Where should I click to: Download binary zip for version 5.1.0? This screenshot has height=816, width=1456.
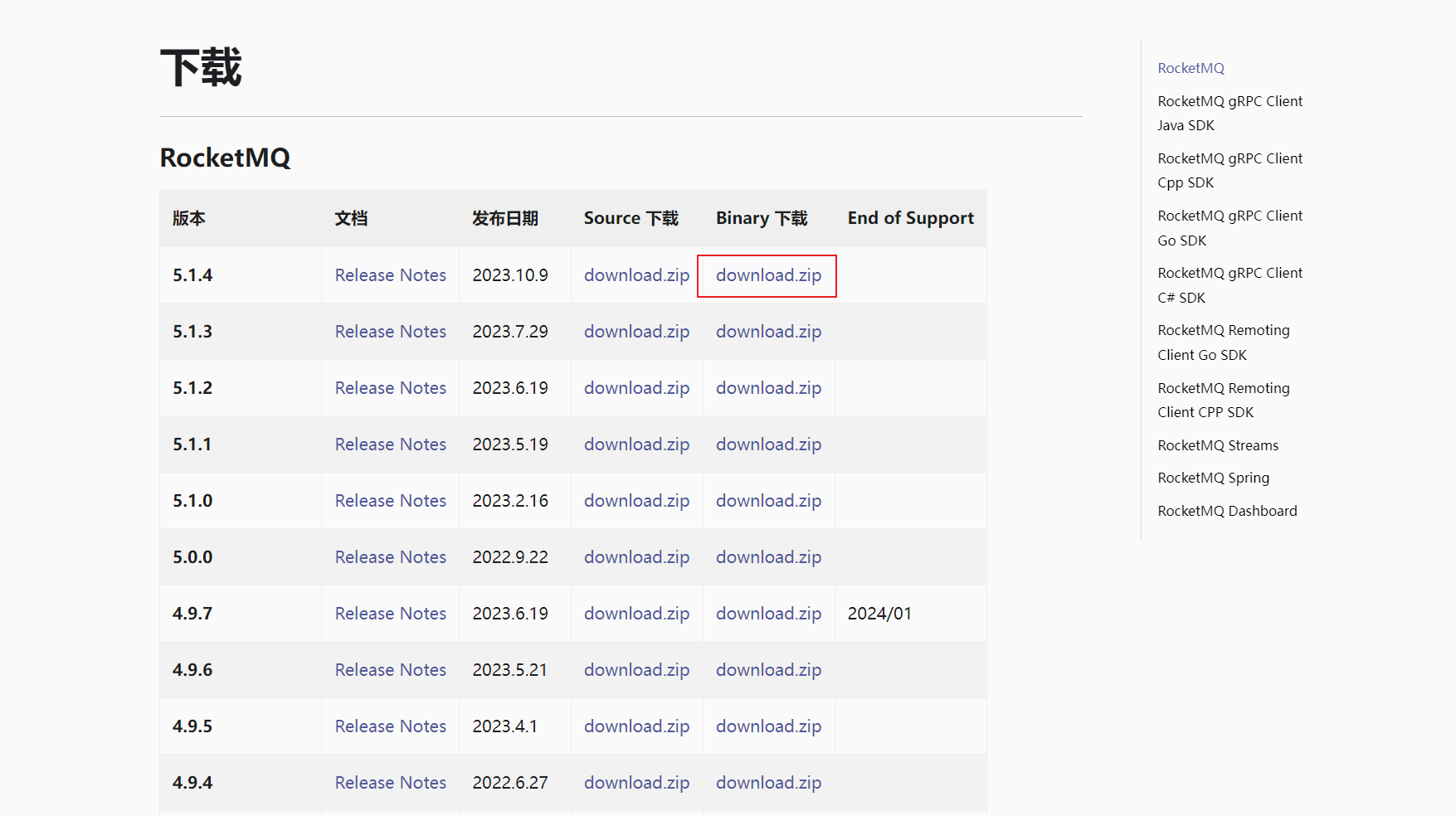tap(768, 501)
